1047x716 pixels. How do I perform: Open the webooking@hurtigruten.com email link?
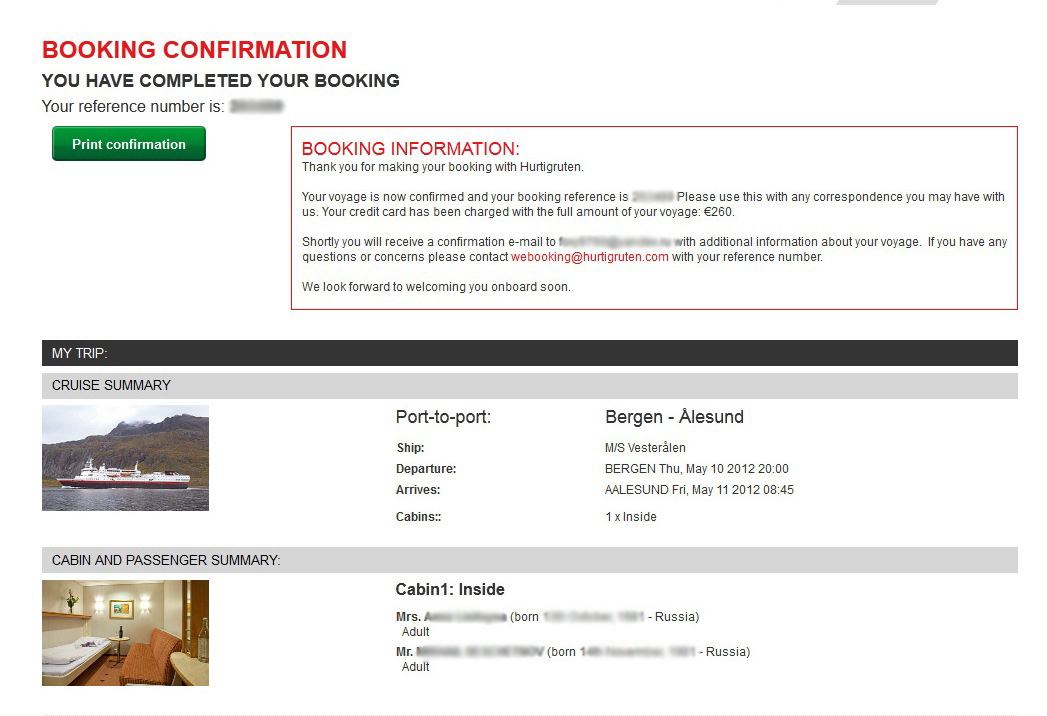tap(590, 257)
